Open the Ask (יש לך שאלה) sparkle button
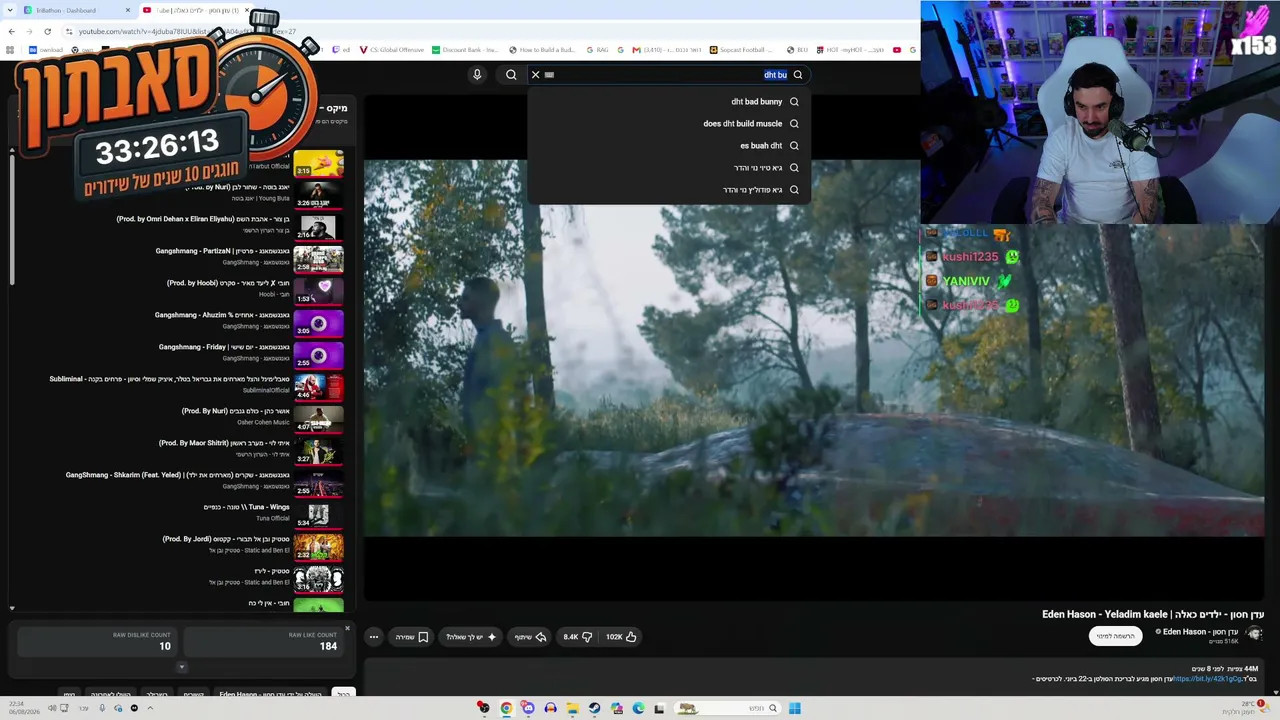The width and height of the screenshot is (1280, 720). click(470, 637)
